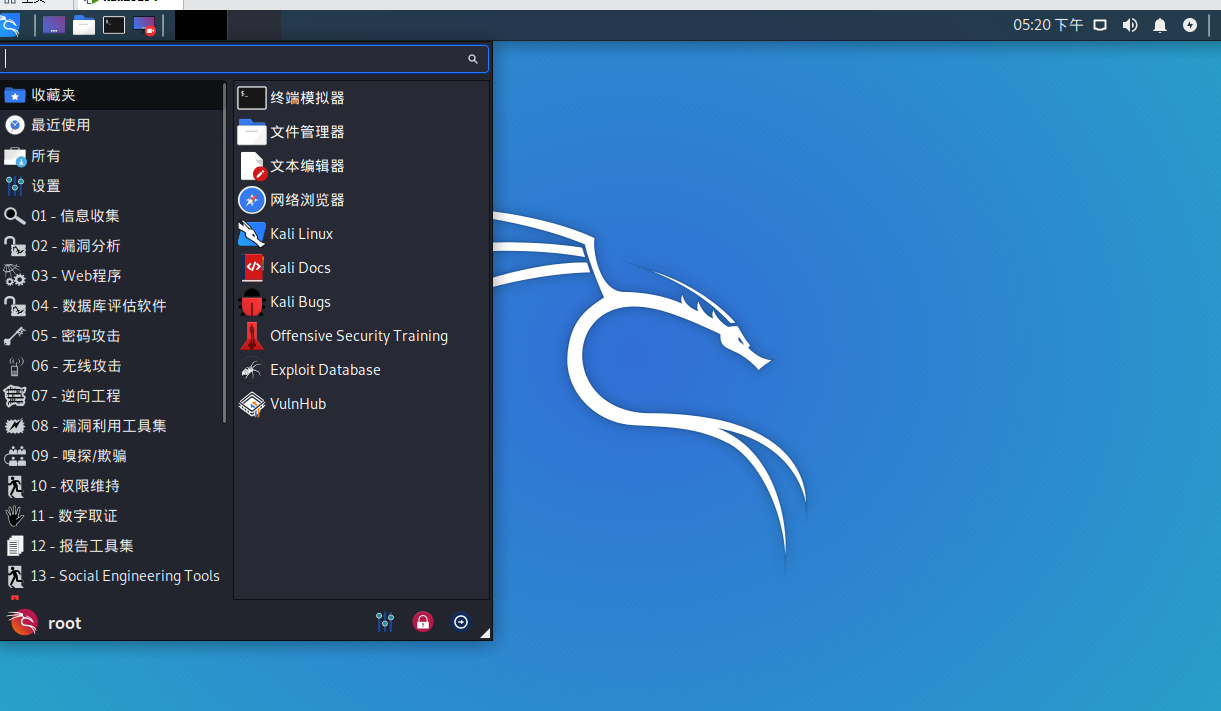The image size is (1221, 711).
Task: Choose the 08 - 漏洞利用工具集 category
Action: [113, 426]
